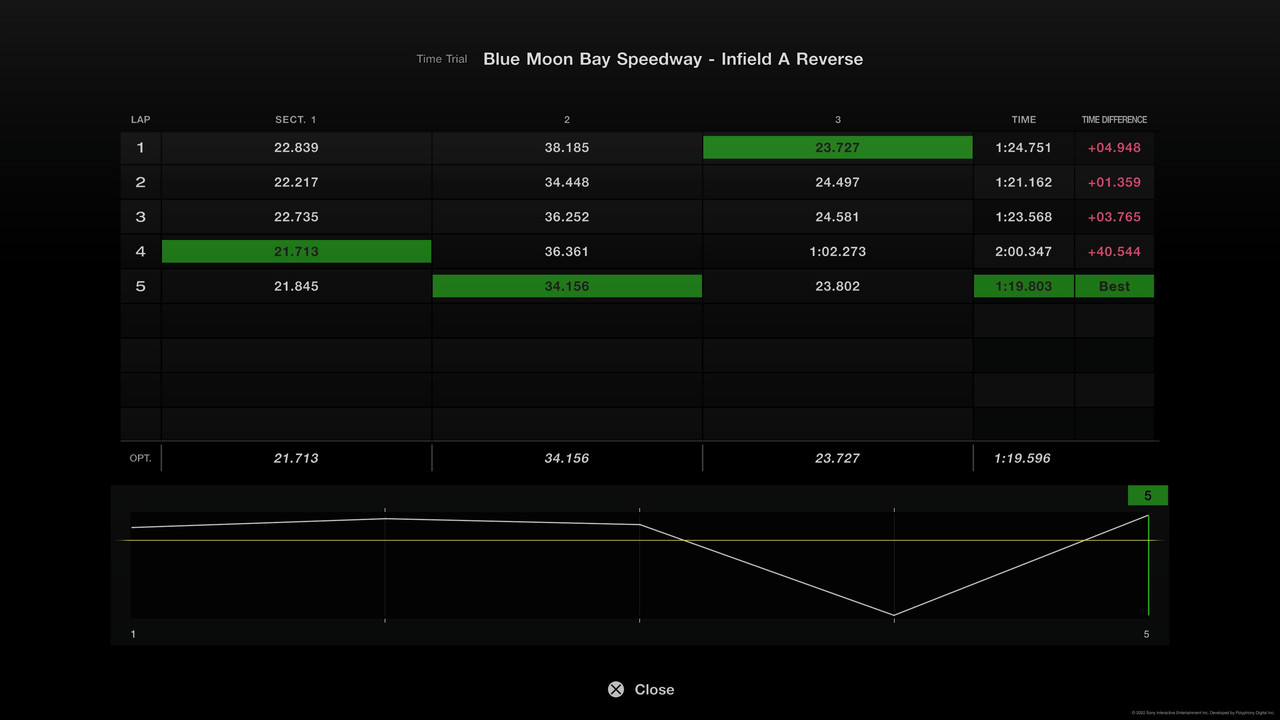Select lap 1 sector 1 time 22.839
This screenshot has height=720, width=1280.
pyautogui.click(x=296, y=148)
